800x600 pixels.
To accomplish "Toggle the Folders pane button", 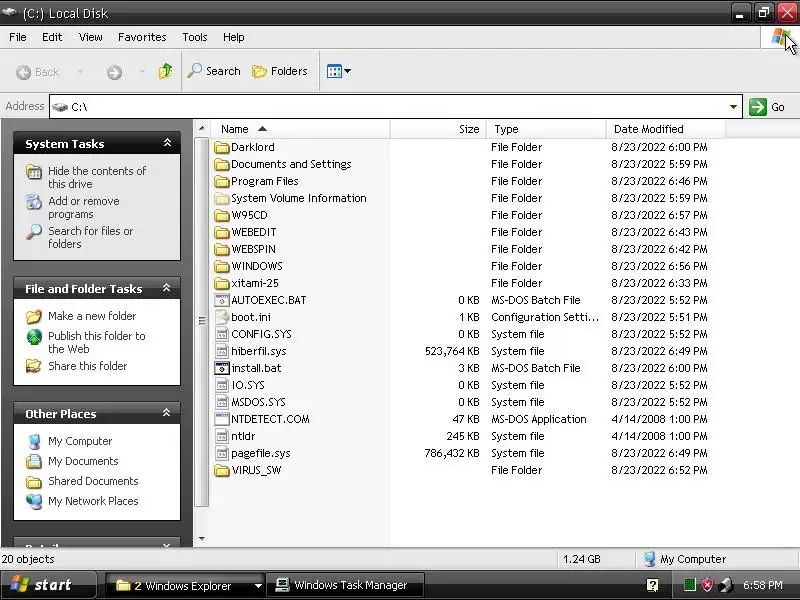I will click(x=280, y=71).
